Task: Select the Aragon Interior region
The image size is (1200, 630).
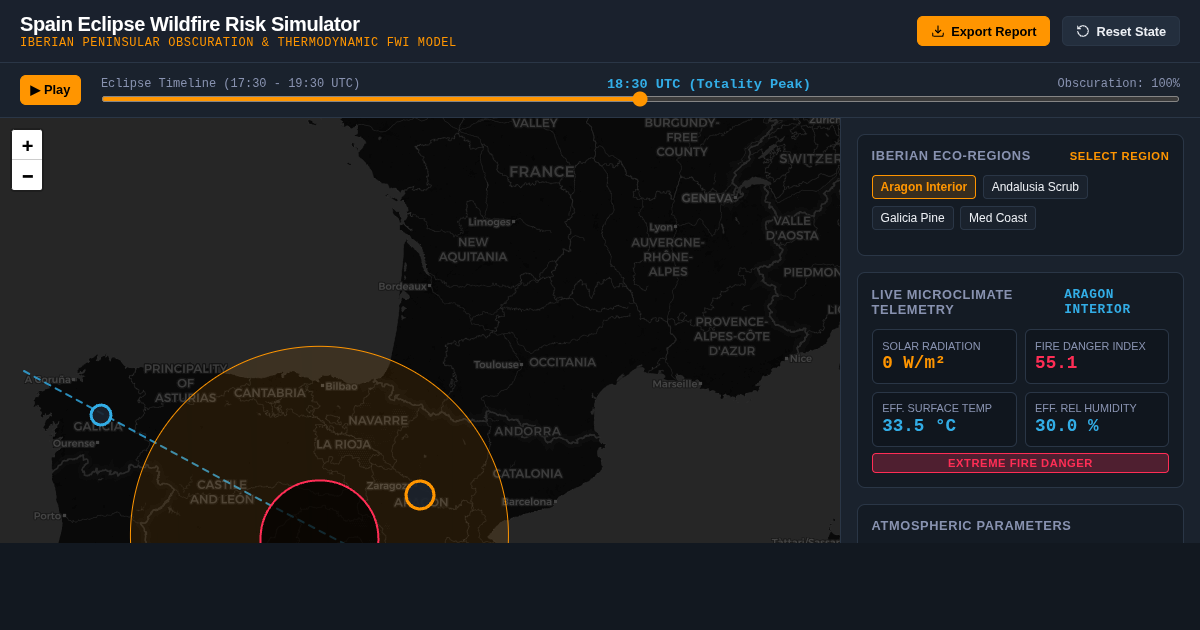Action: [x=923, y=187]
